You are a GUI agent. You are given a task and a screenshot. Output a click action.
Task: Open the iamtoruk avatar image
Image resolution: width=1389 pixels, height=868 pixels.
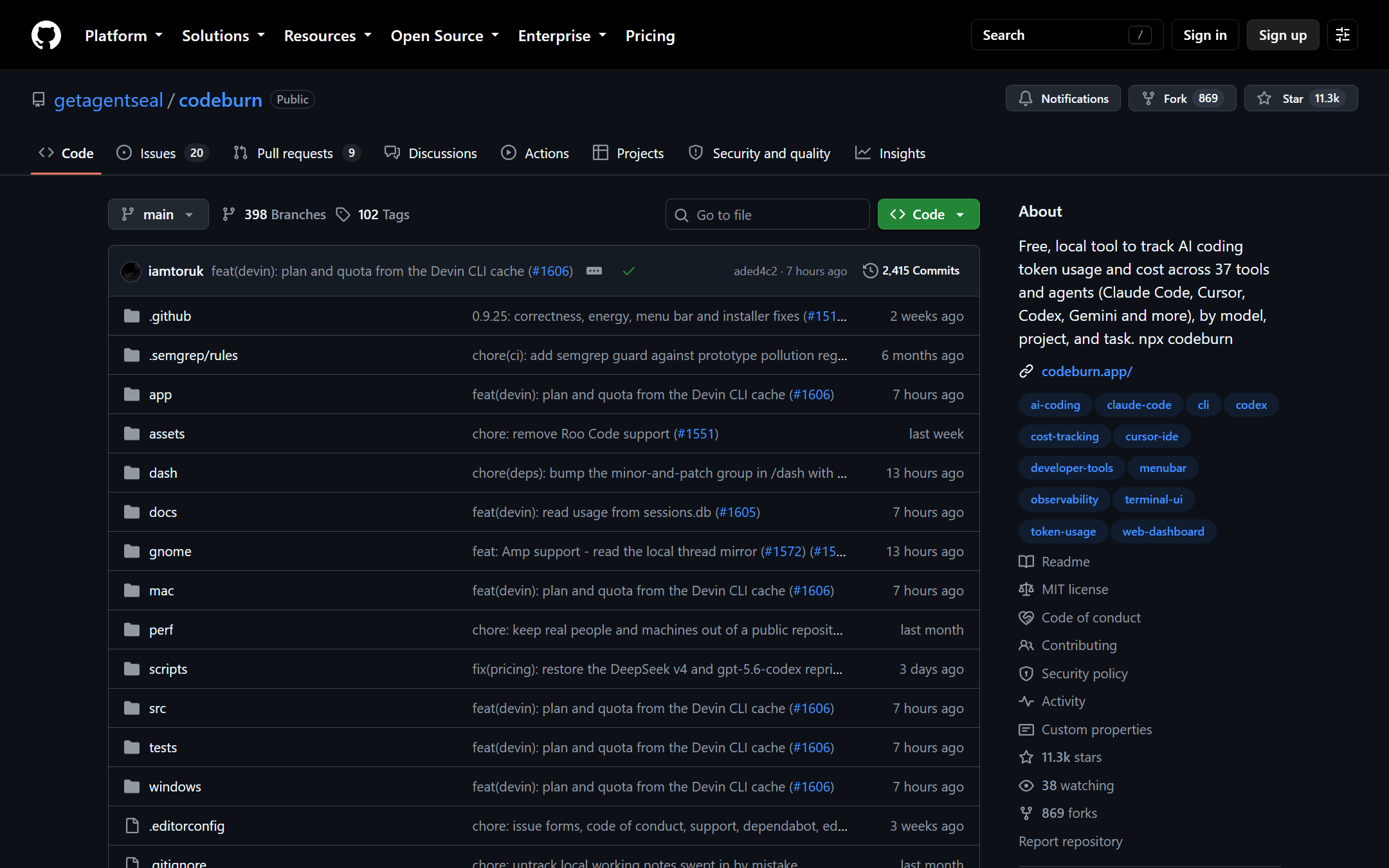click(131, 271)
